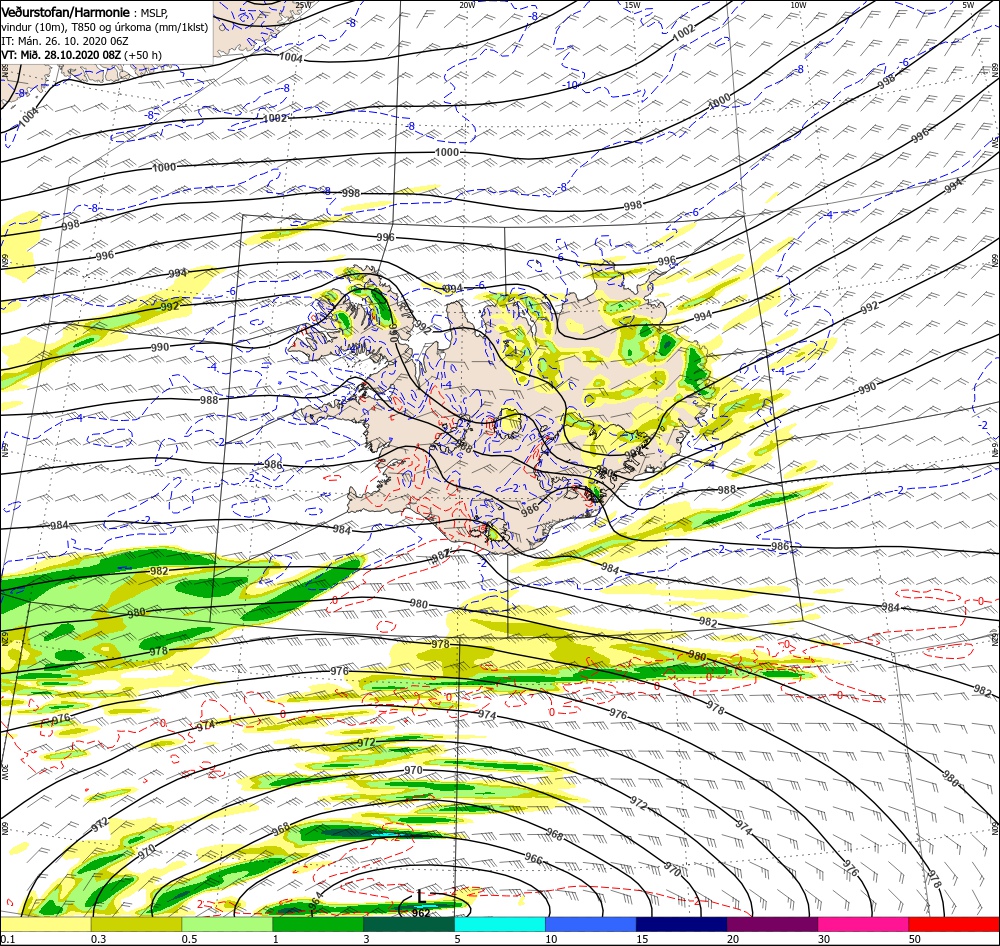
Task: Click the 25W longitude label
Action: coord(304,5)
